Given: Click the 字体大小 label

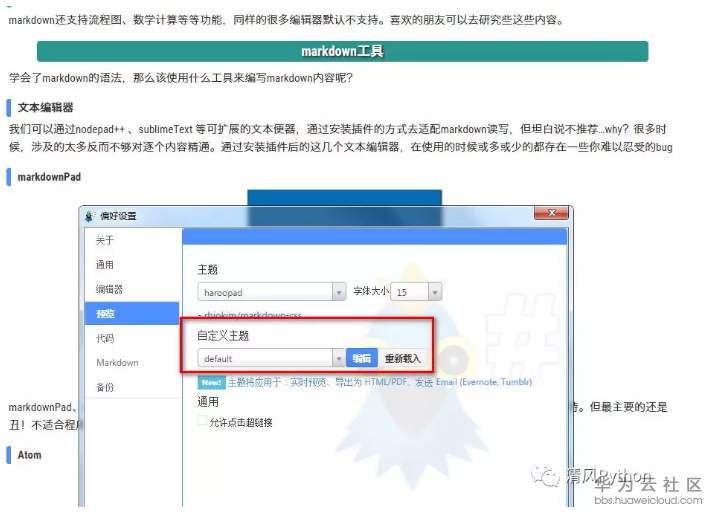Looking at the screenshot, I should [371, 291].
